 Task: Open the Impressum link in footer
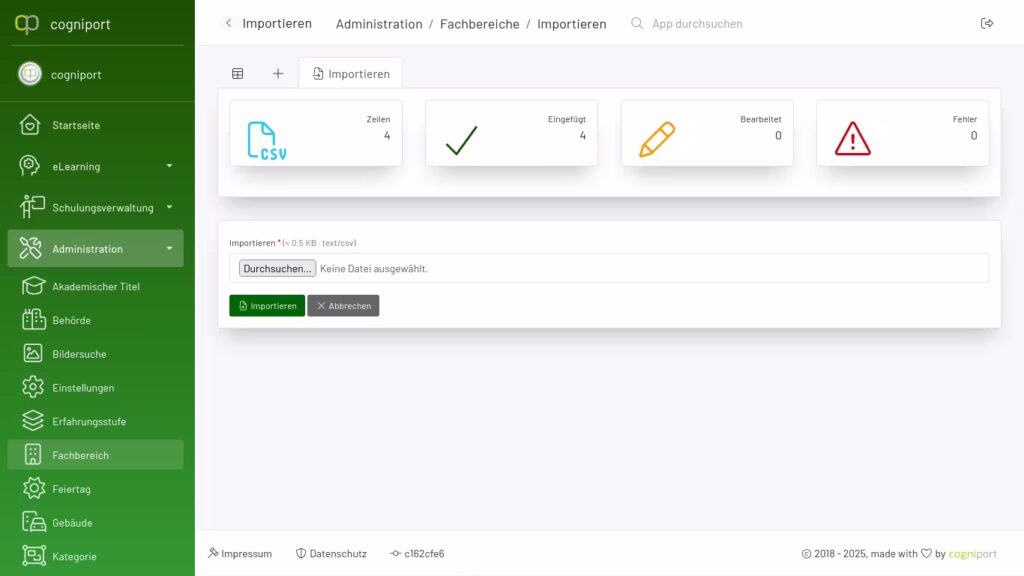click(240, 553)
